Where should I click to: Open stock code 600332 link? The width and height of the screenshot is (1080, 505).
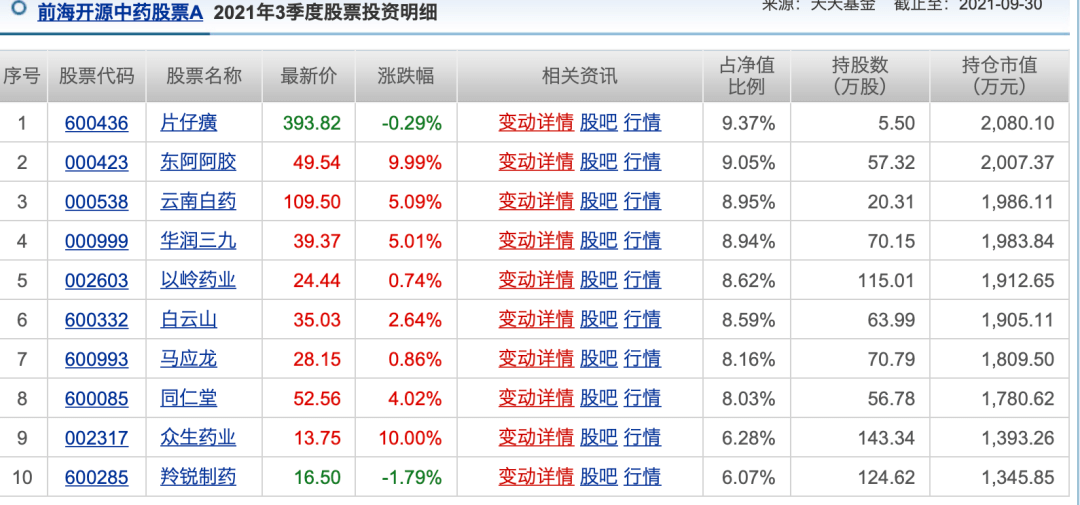[x=96, y=320]
